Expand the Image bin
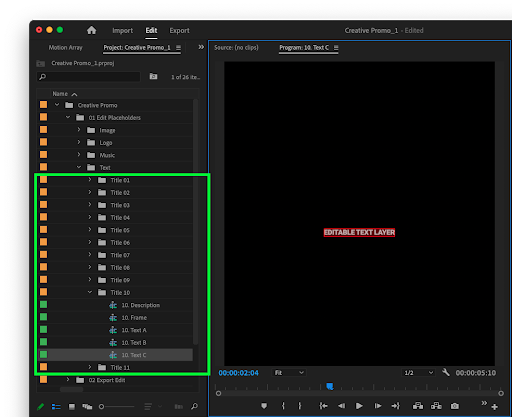This screenshot has height=417, width=512. point(79,129)
